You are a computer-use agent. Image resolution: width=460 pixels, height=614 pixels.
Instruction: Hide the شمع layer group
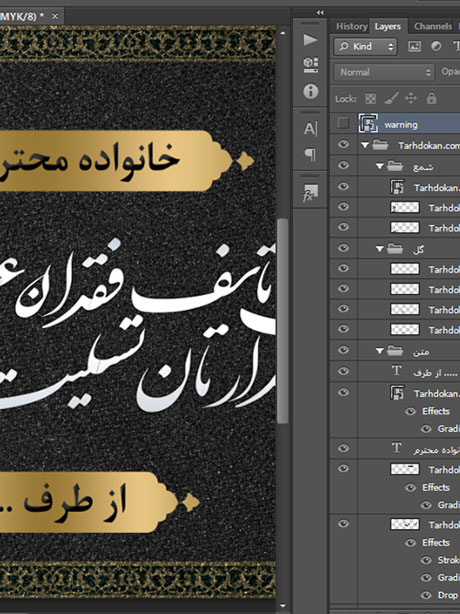[343, 165]
